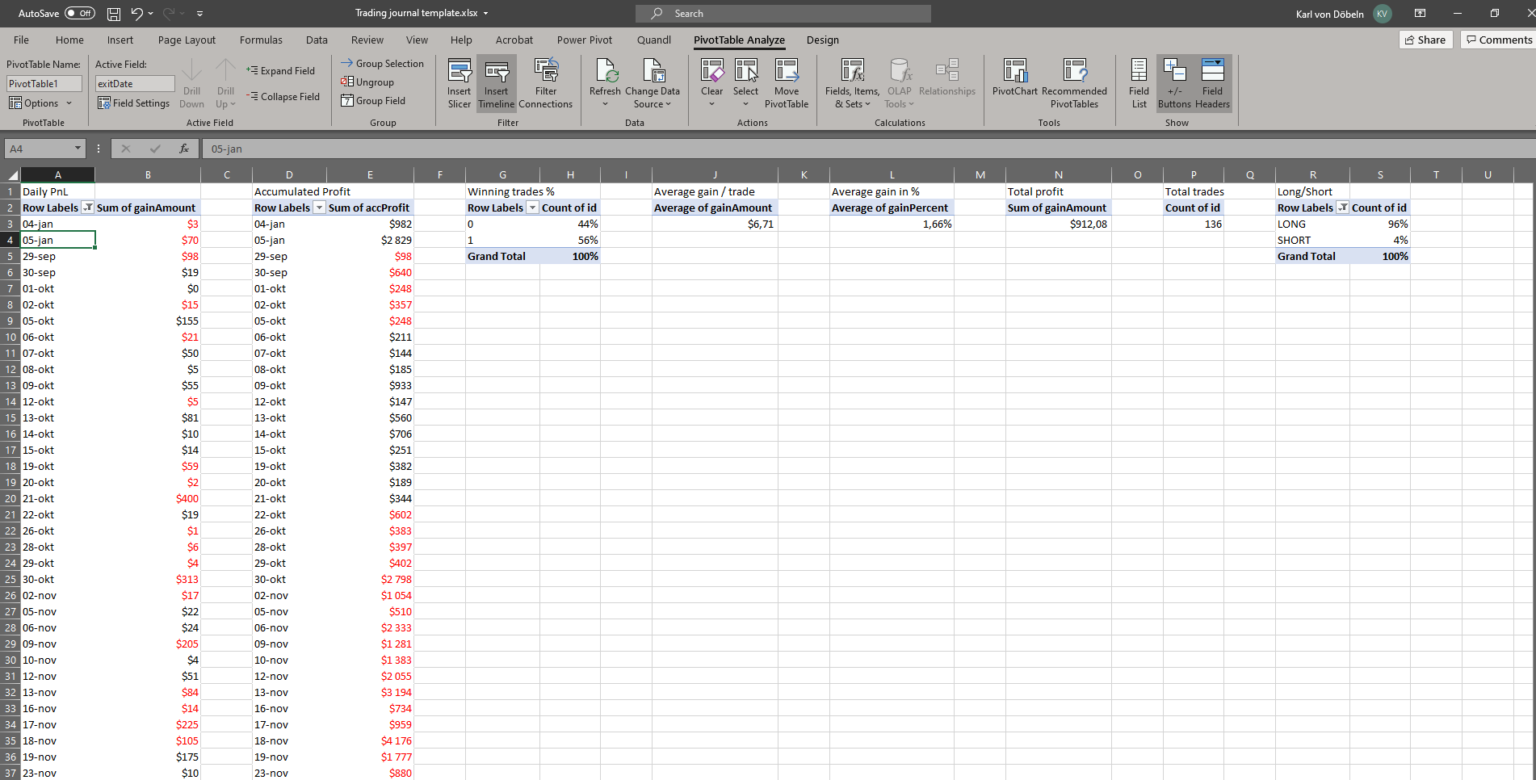Screen dimensions: 1536x780
Task: Open the Power Pivot tab
Action: tap(584, 40)
